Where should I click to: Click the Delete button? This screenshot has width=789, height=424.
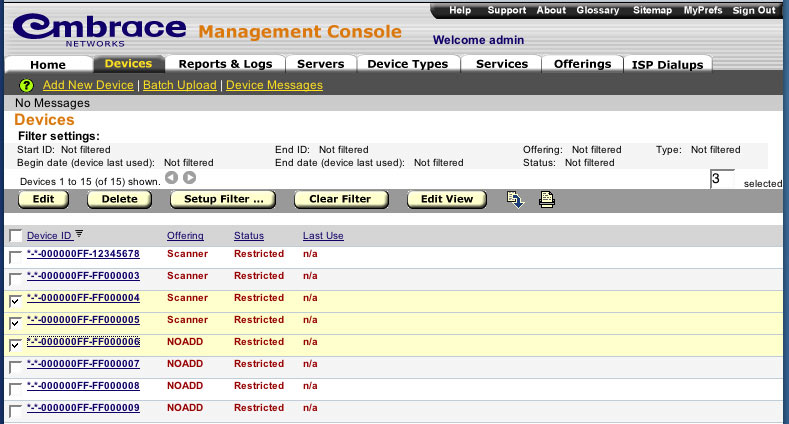pos(119,199)
